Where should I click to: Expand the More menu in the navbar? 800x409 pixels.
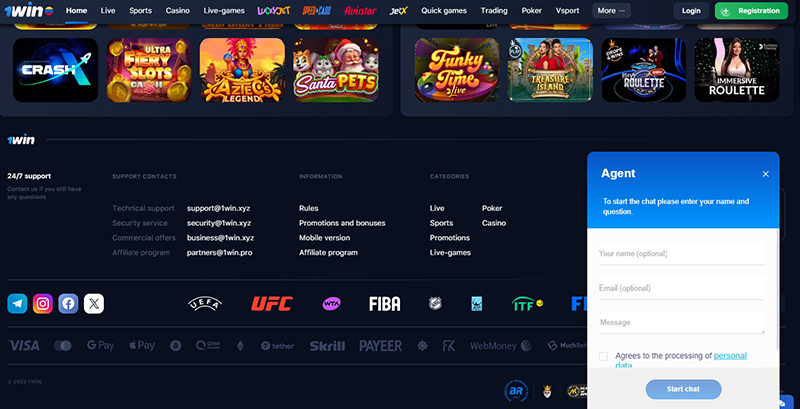[x=611, y=11]
